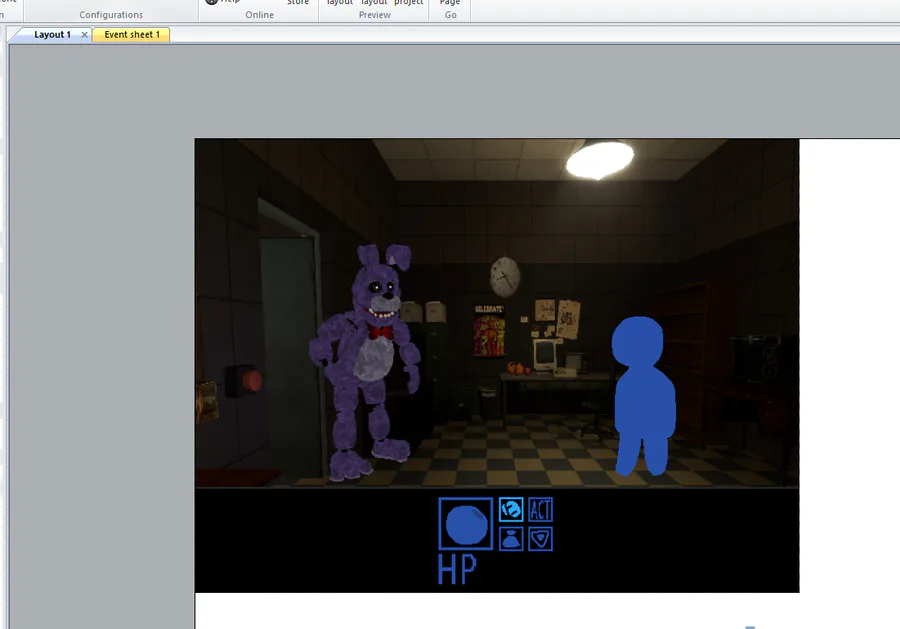This screenshot has width=900, height=629.
Task: Select the purple Bonnie rabbit sprite
Action: (365, 363)
